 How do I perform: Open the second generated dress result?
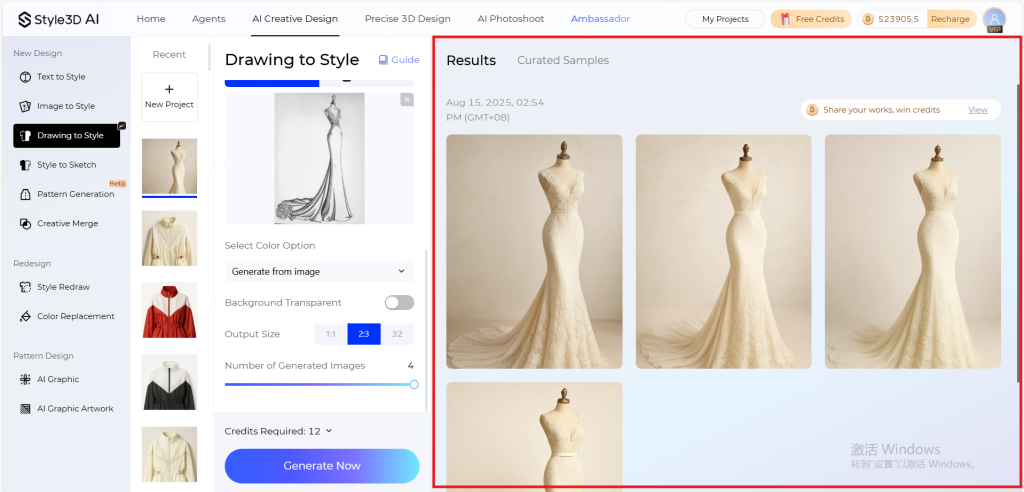point(724,252)
